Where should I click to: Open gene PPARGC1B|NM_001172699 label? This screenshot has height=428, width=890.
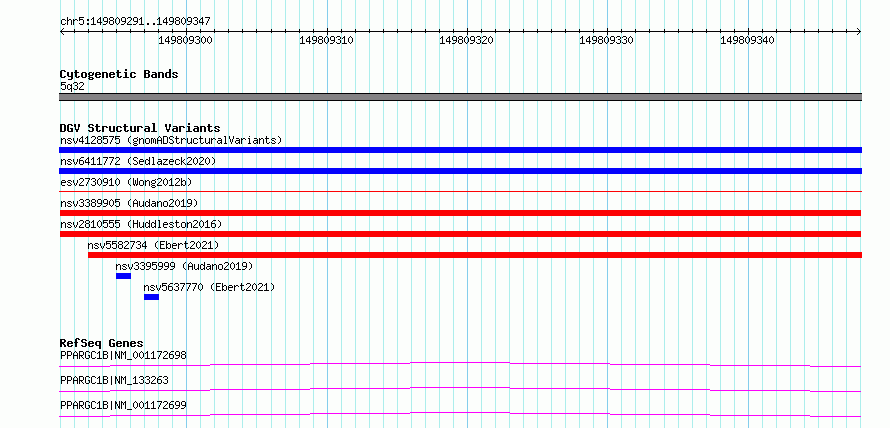coord(123,406)
